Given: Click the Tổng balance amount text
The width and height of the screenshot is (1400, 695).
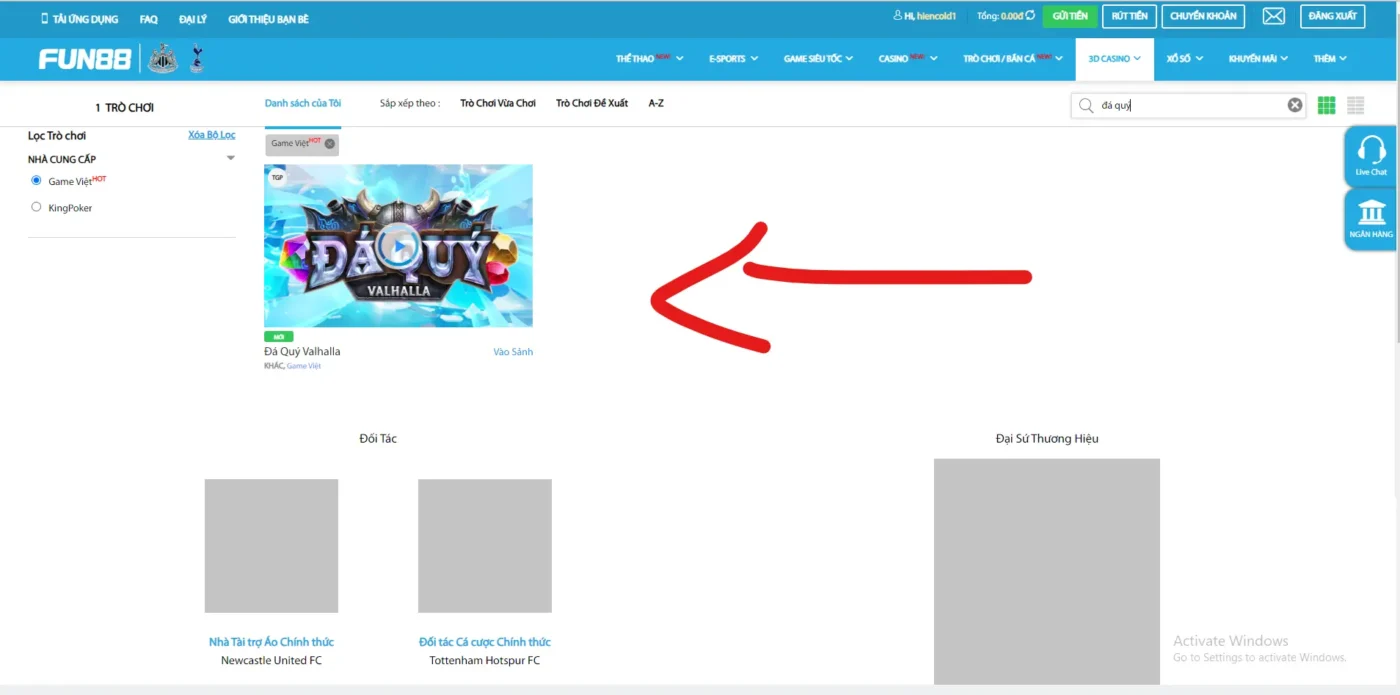Looking at the screenshot, I should [x=999, y=16].
